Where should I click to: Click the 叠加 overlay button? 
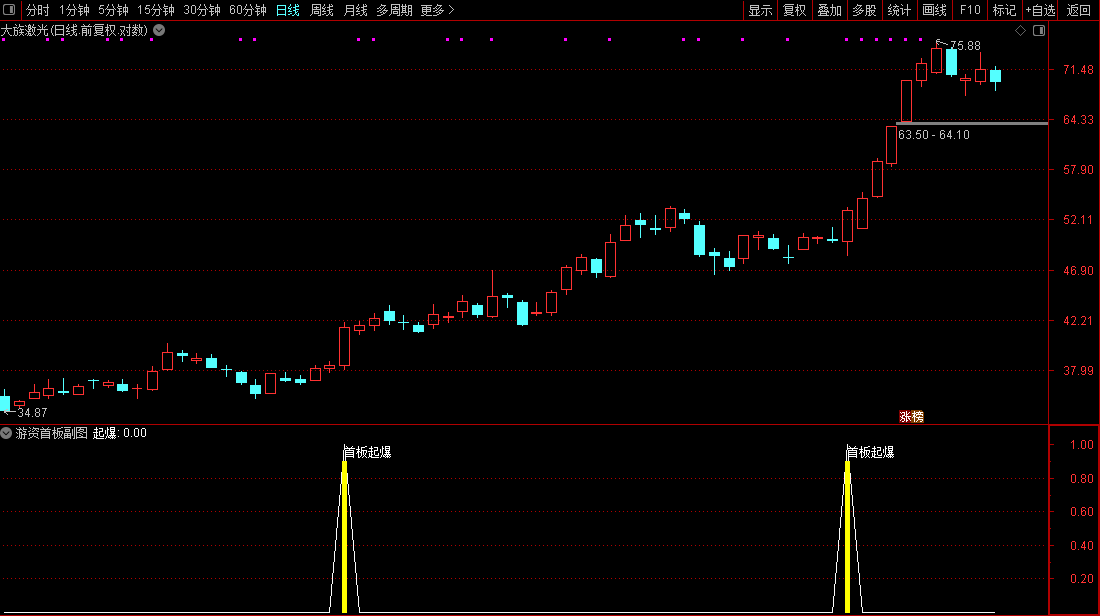tap(830, 10)
